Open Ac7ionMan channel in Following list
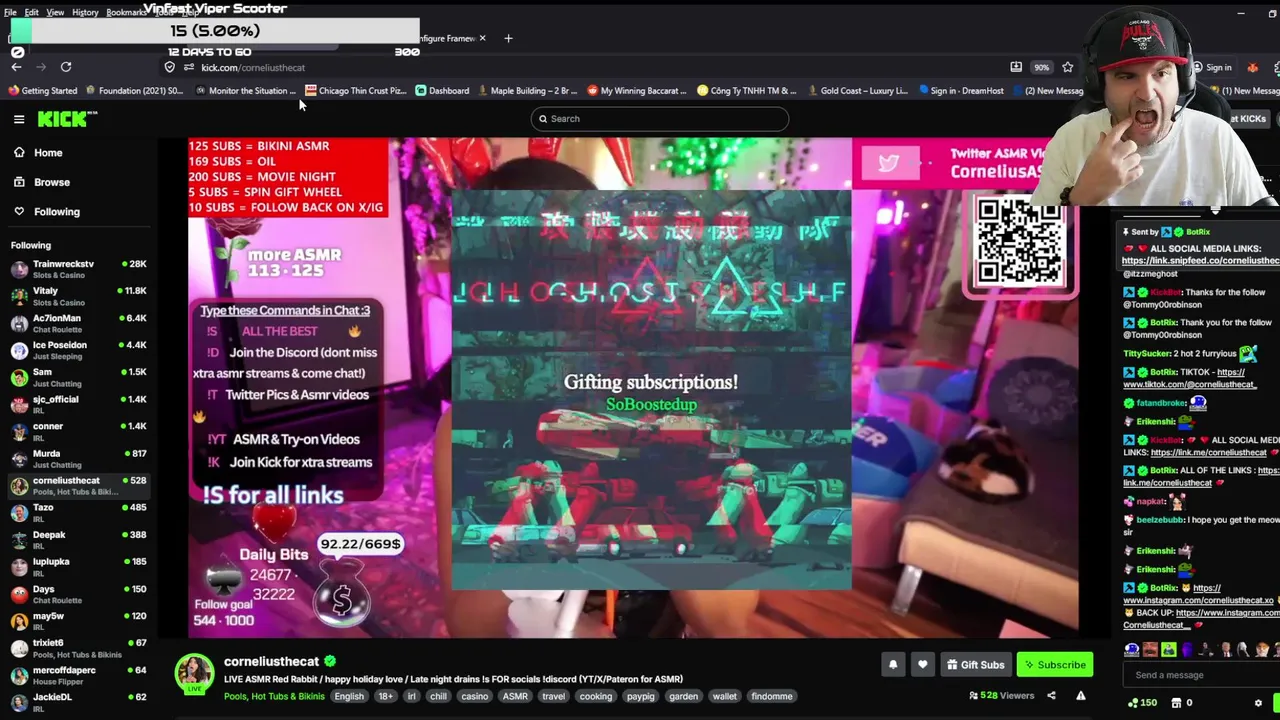Image resolution: width=1280 pixels, height=720 pixels. [78, 323]
